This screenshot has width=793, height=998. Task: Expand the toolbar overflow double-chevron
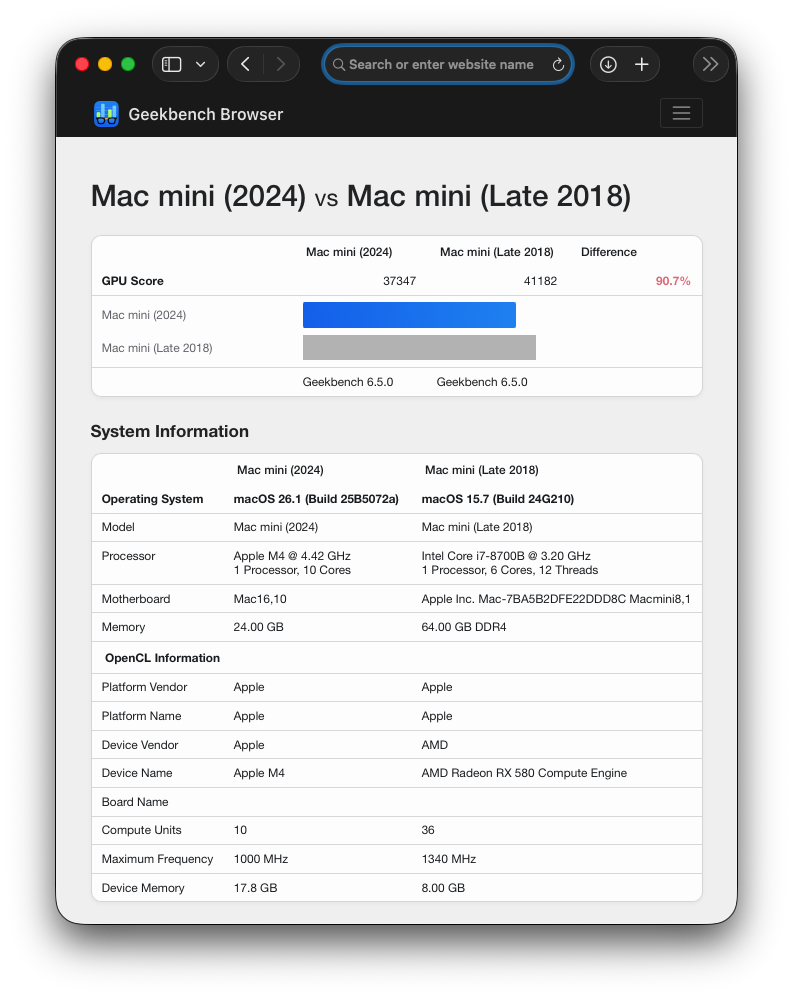click(x=710, y=64)
